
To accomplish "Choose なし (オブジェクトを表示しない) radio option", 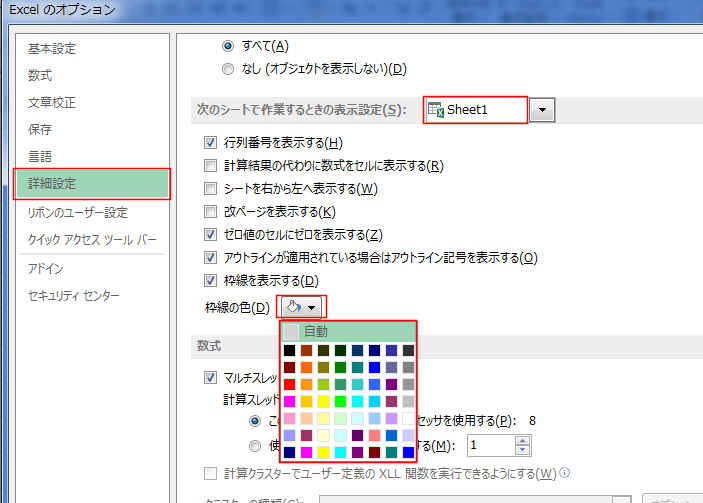I will point(228,69).
